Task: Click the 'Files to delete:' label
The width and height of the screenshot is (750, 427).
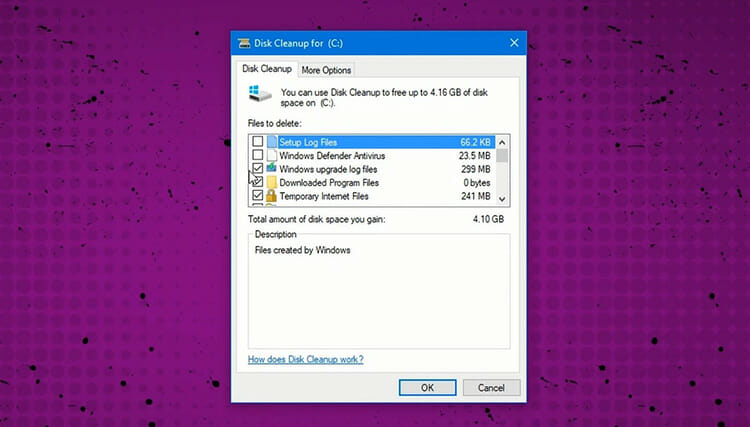Action: pos(275,123)
